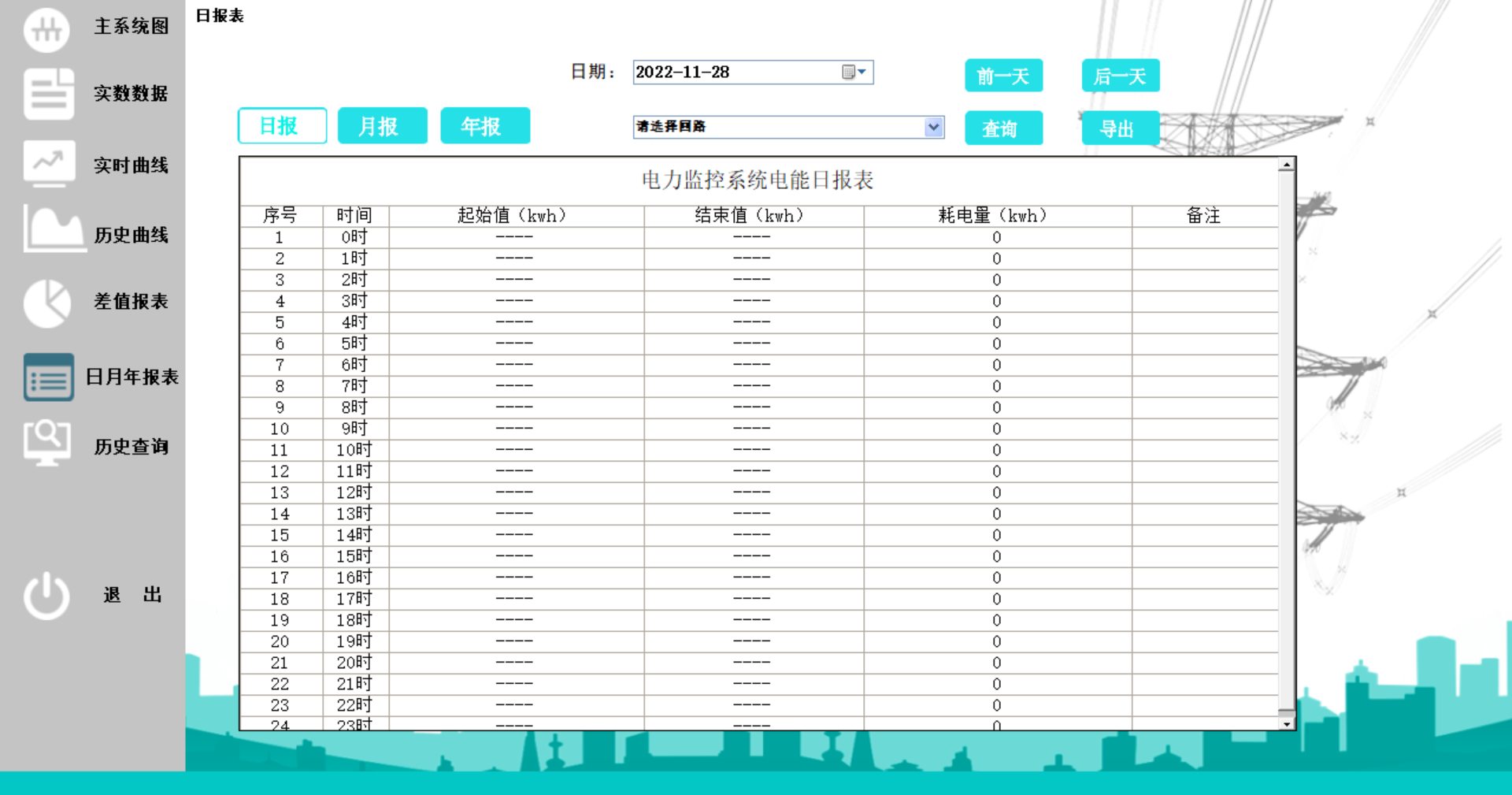Select the 历史查询 history query icon
The height and width of the screenshot is (795, 1512).
pos(47,443)
